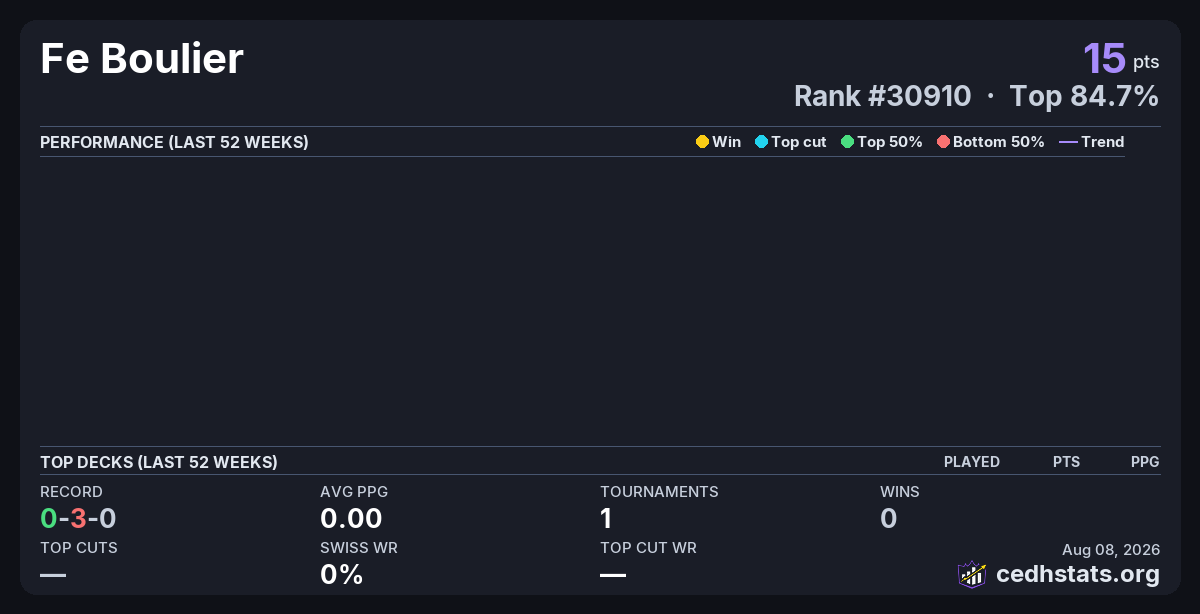Click the 15 pts score
The image size is (1200, 614).
(1121, 58)
